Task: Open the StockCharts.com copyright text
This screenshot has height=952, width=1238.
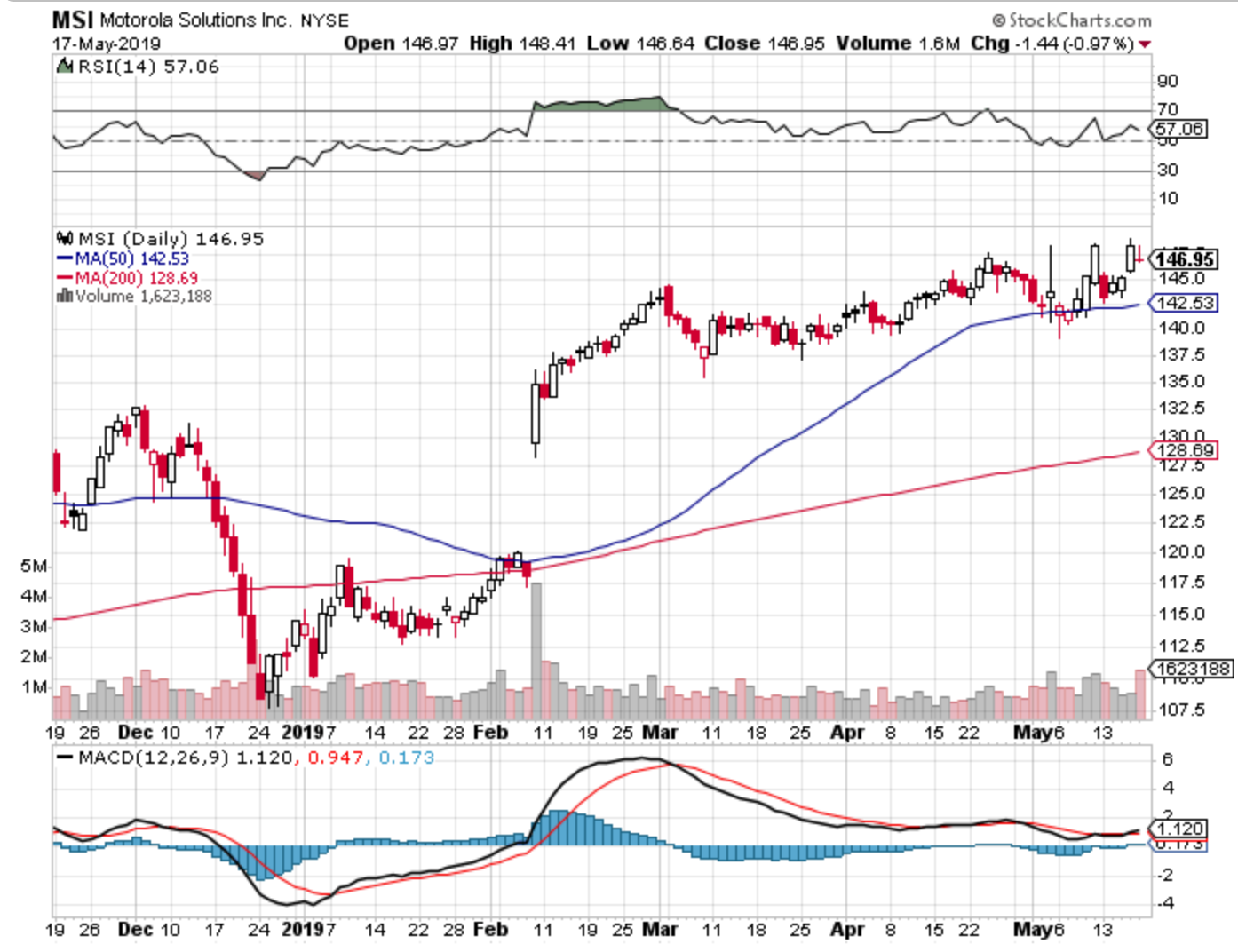Action: (x=1072, y=20)
